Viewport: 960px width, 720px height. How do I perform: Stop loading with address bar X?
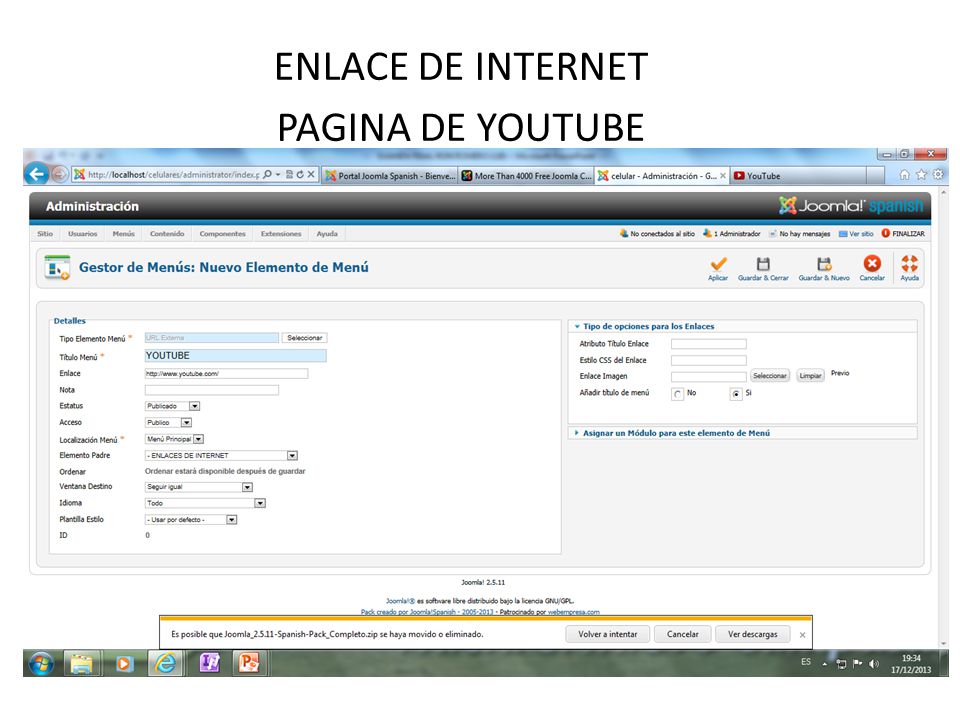[311, 174]
